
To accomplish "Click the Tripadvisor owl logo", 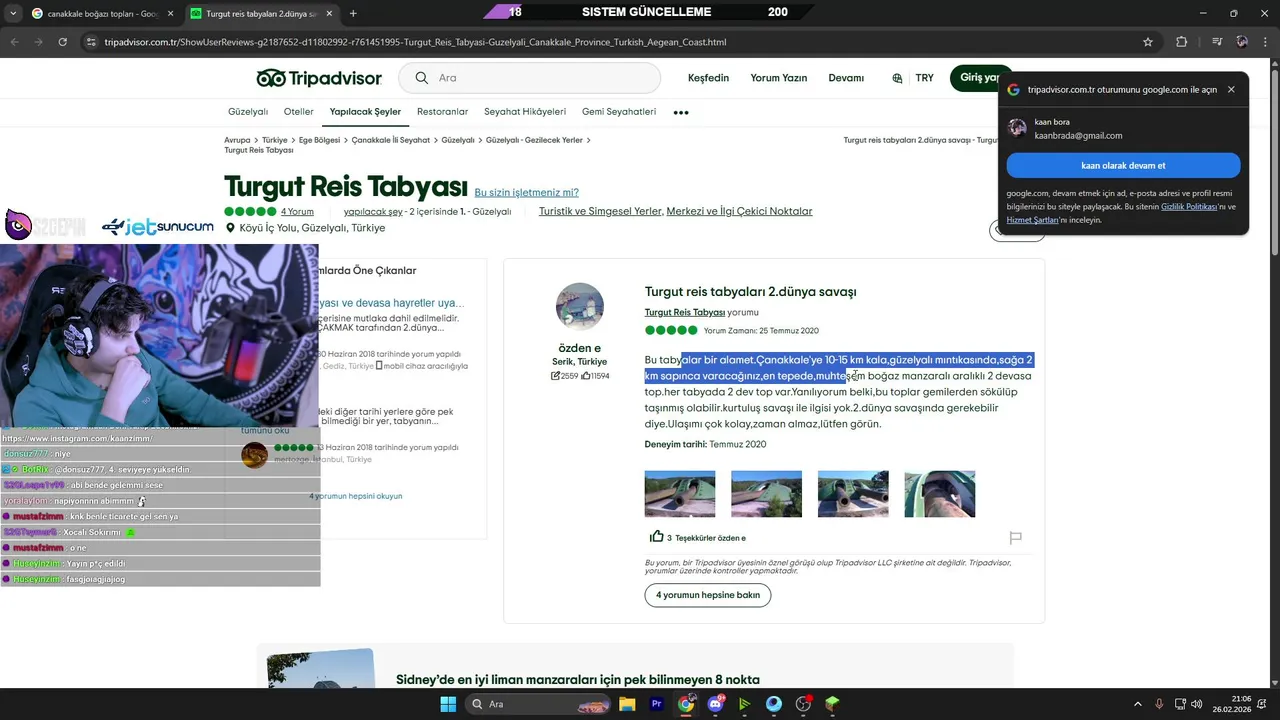I will 319,78.
